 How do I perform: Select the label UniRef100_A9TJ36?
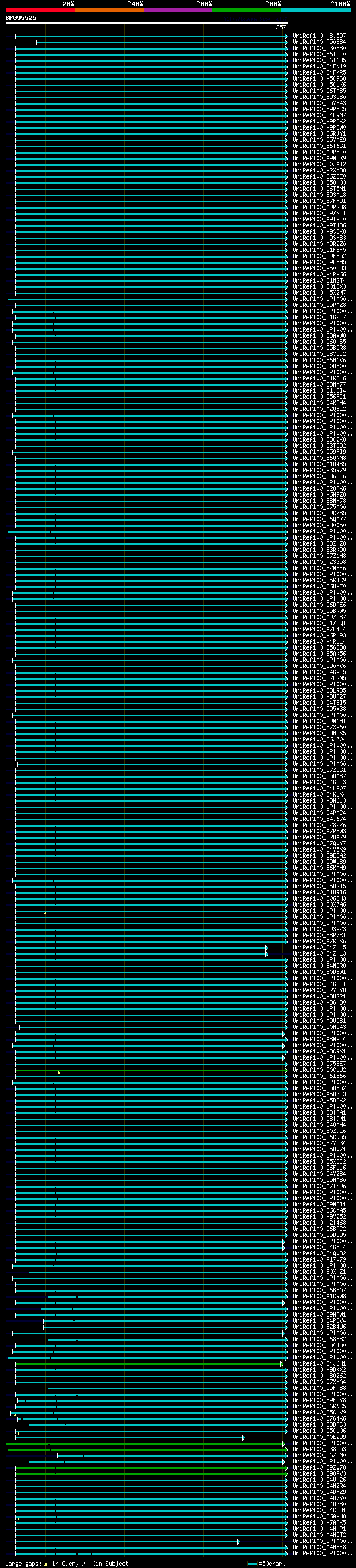319,226
